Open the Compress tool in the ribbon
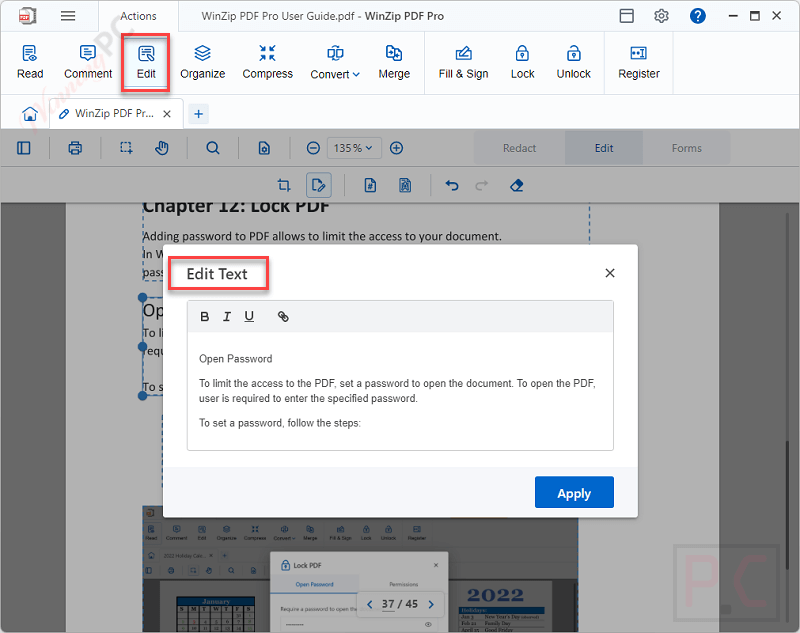800x633 pixels. (267, 62)
